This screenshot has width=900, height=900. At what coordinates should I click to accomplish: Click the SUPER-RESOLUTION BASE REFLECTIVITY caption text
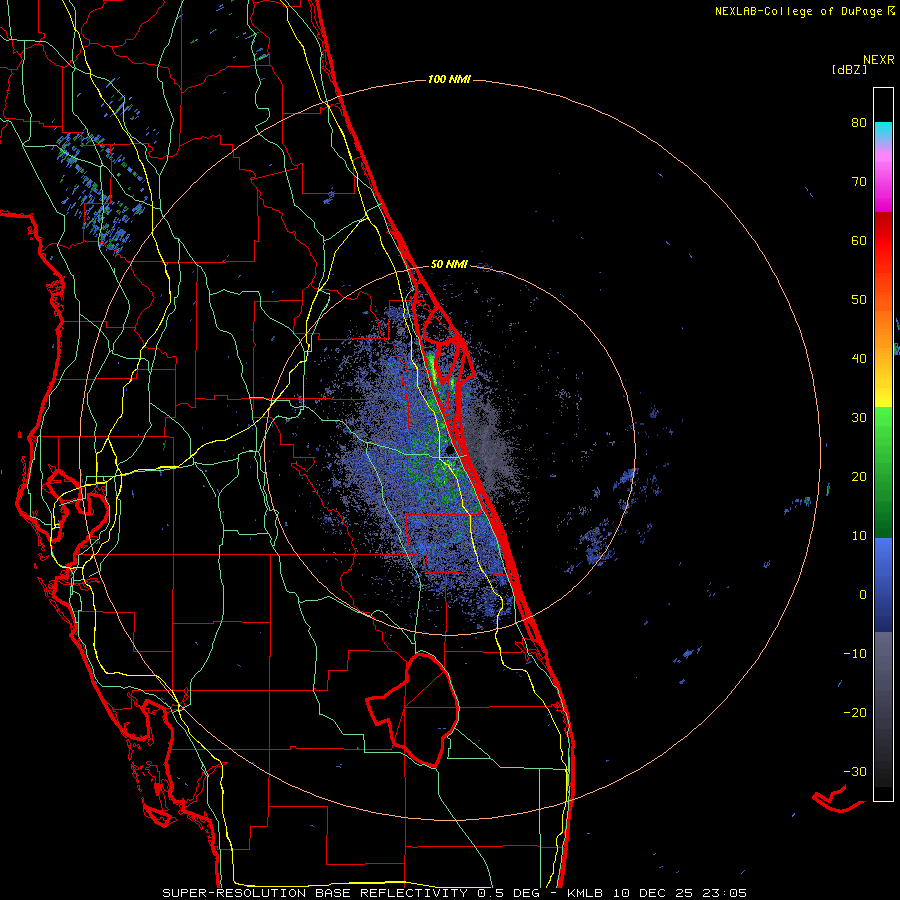[315, 893]
